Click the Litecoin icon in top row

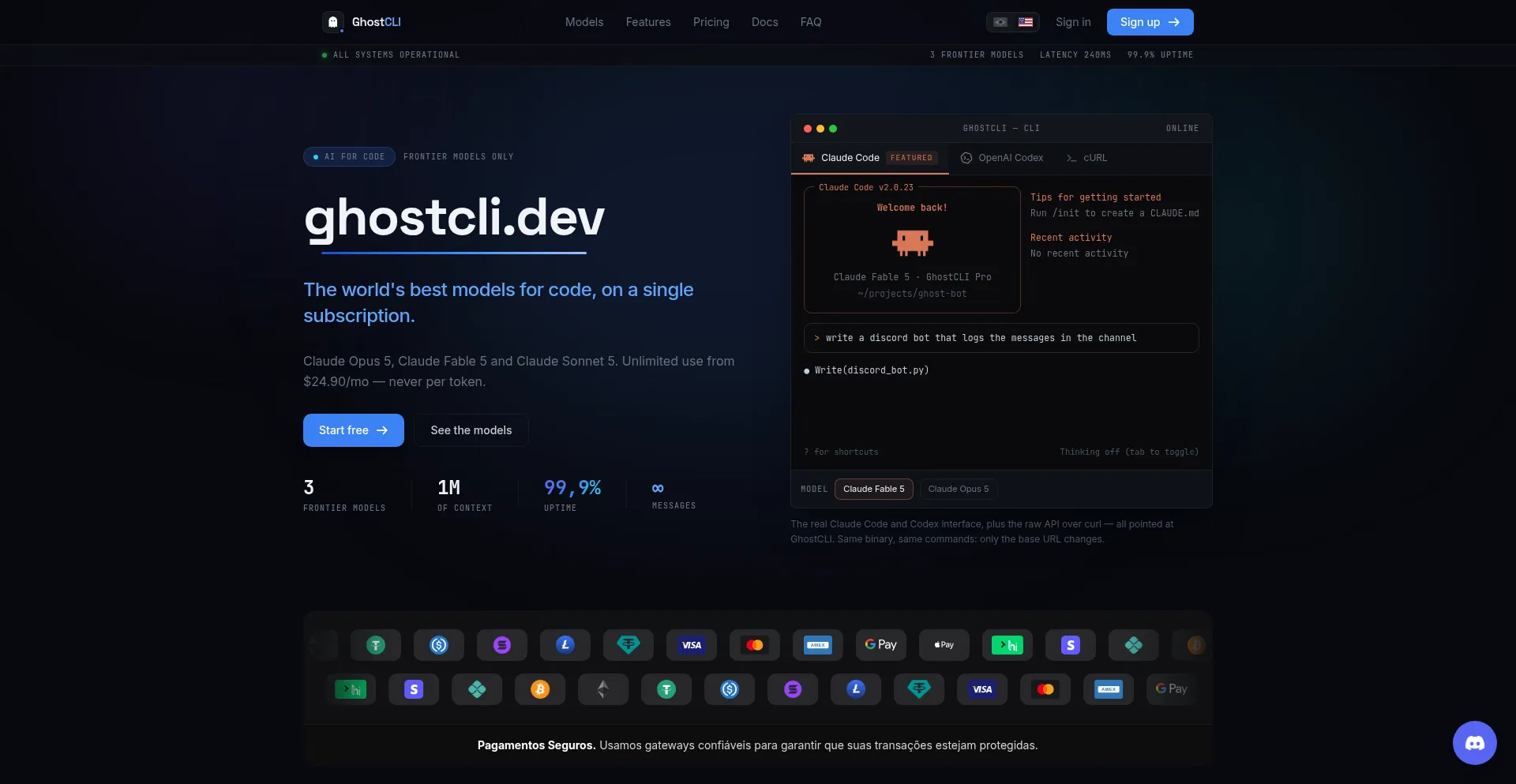coord(565,645)
